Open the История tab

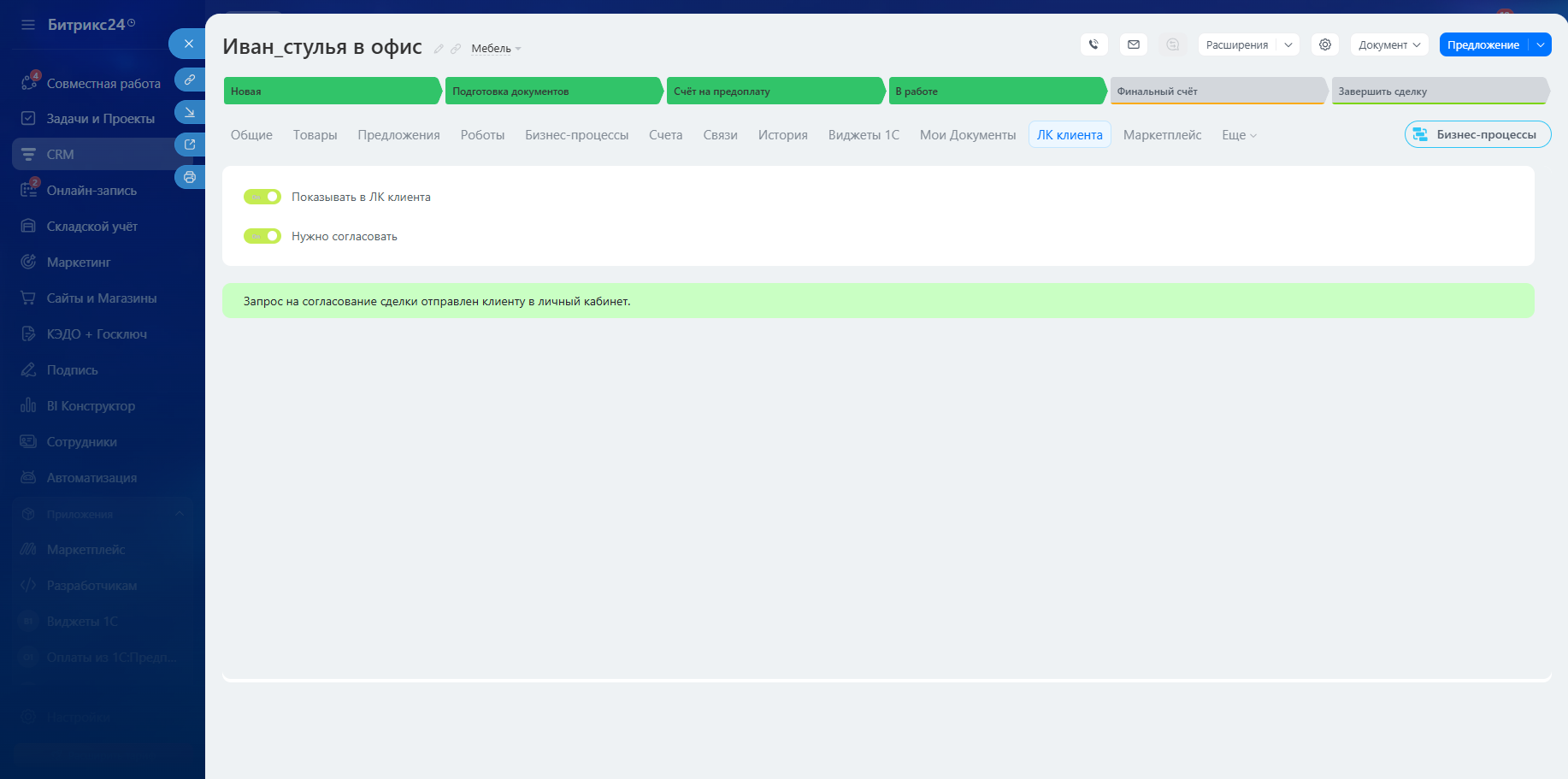(782, 135)
